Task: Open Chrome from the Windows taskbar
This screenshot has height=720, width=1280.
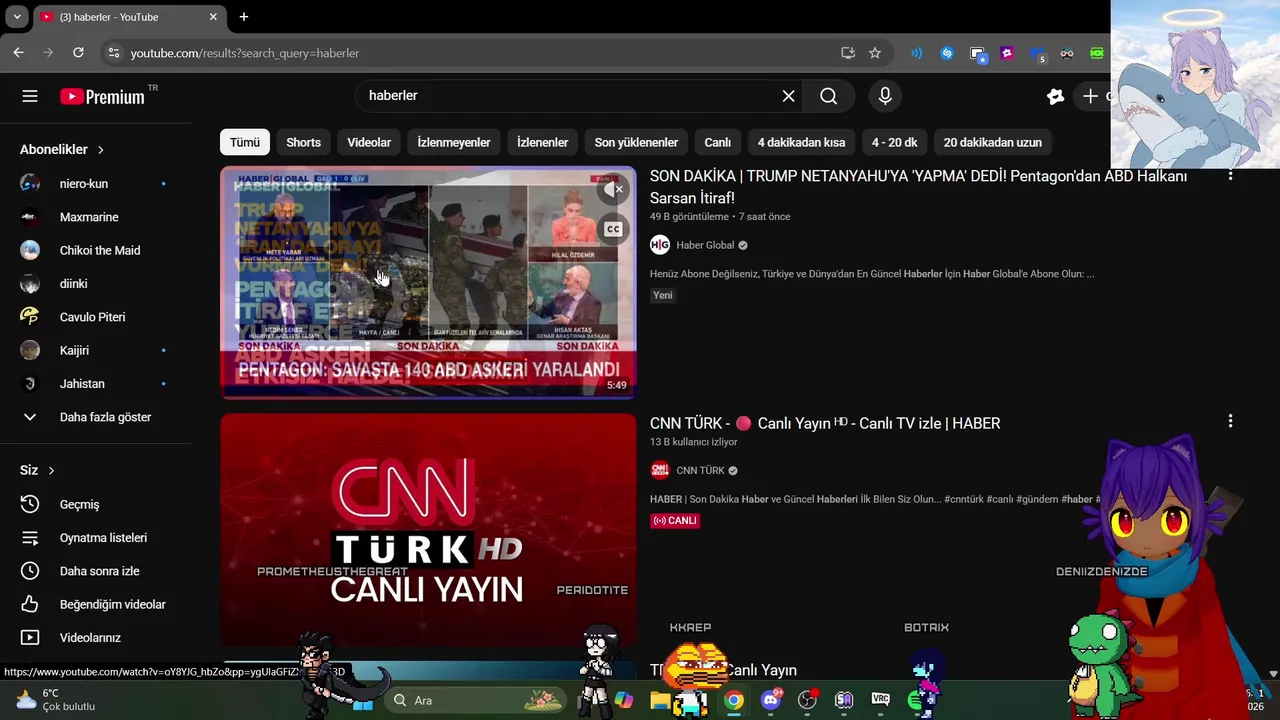Action: (734, 700)
